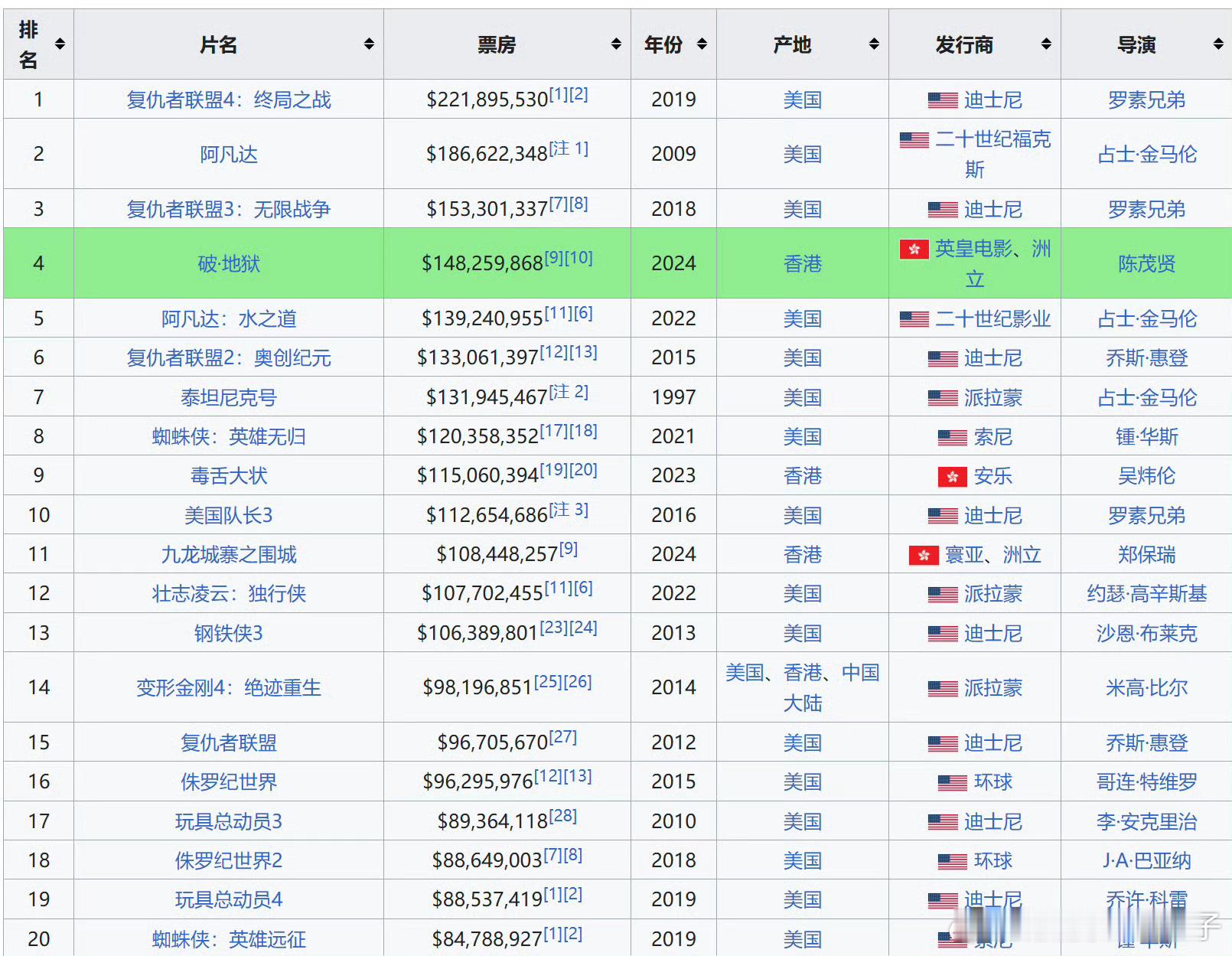Open film link 破·地狱
Image resolution: width=1232 pixels, height=956 pixels.
tap(229, 263)
